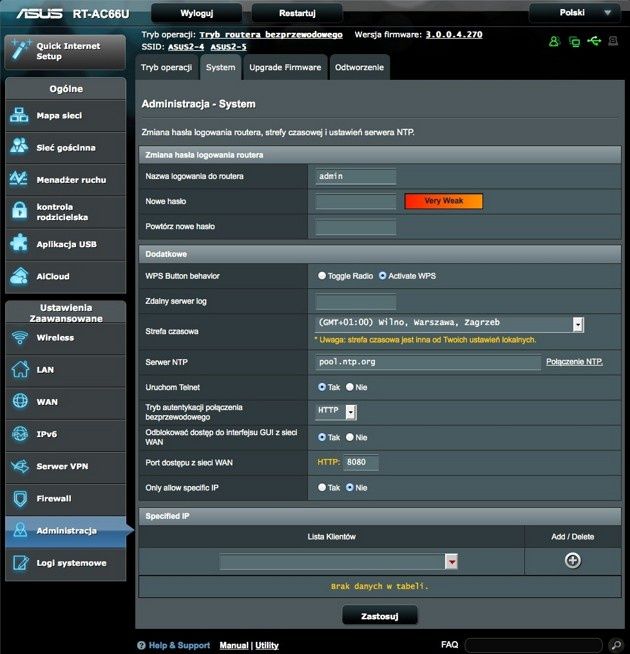Click the Serwer VPN icon

coord(20,465)
